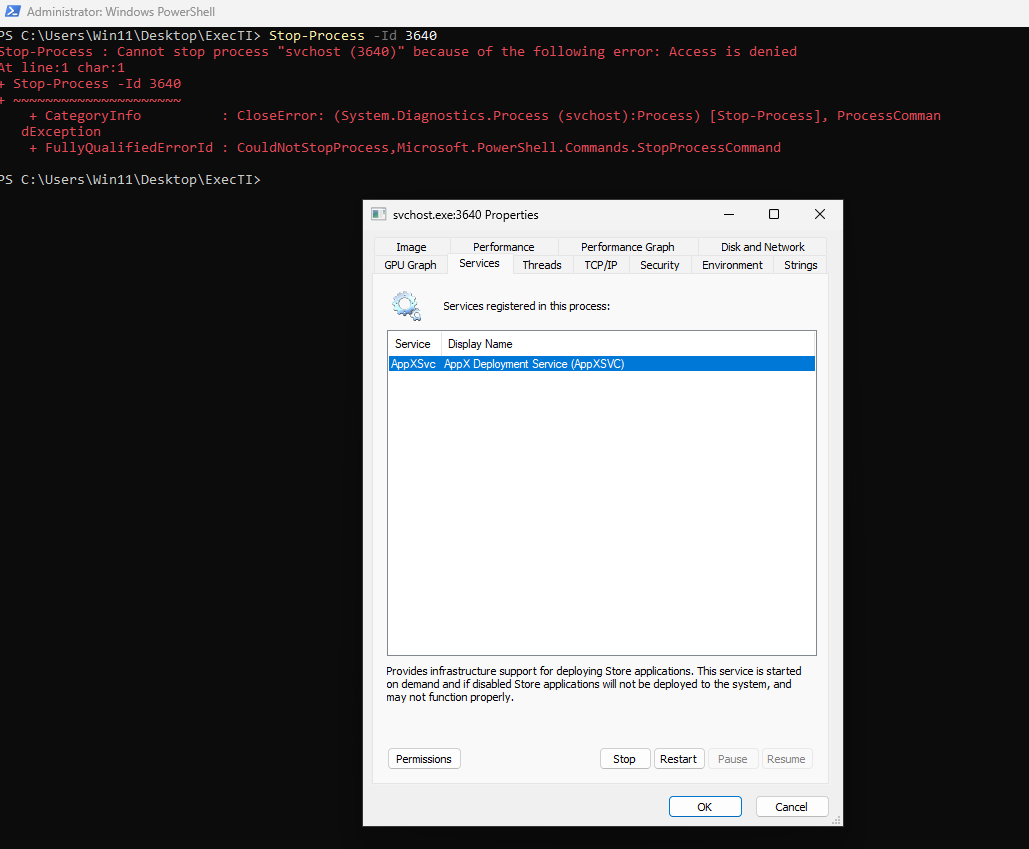Click the Permissions button
The width and height of the screenshot is (1029, 849).
point(424,759)
